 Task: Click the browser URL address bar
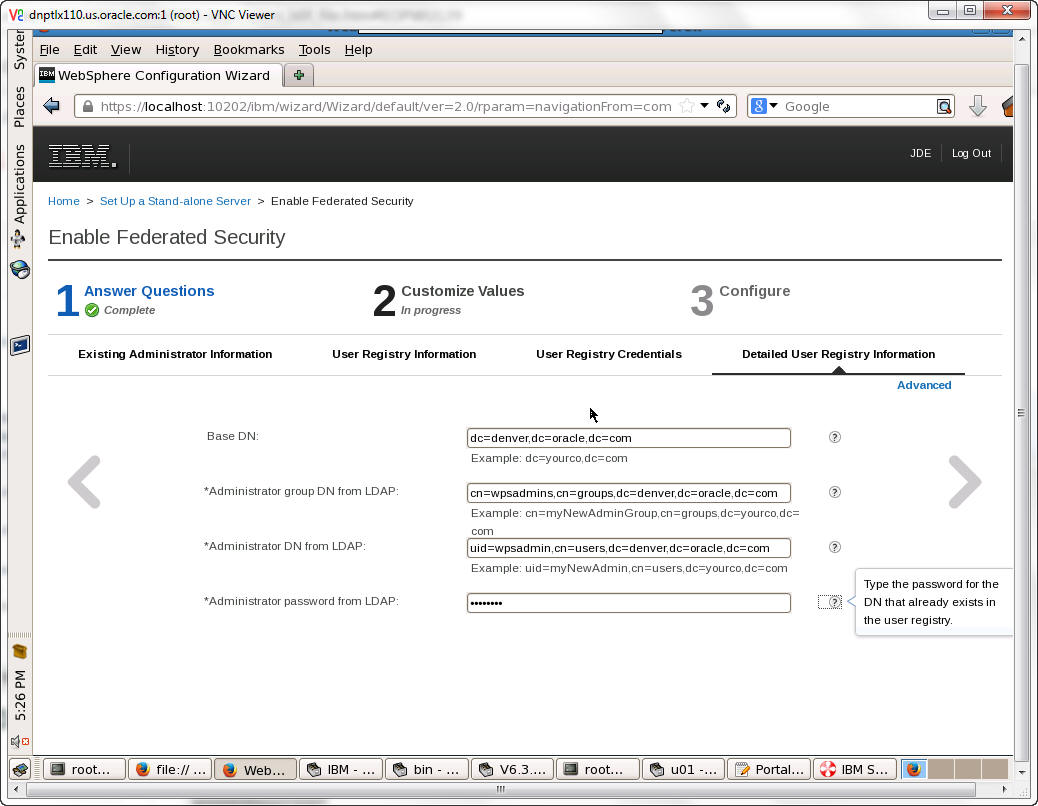(x=386, y=106)
